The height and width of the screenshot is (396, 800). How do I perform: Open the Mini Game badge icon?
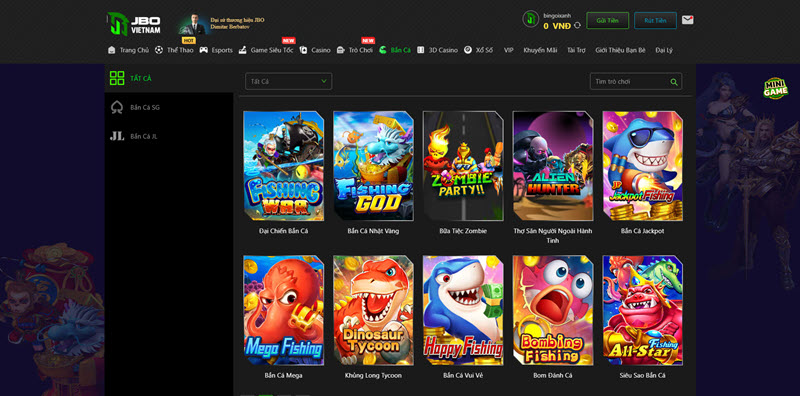(x=776, y=88)
